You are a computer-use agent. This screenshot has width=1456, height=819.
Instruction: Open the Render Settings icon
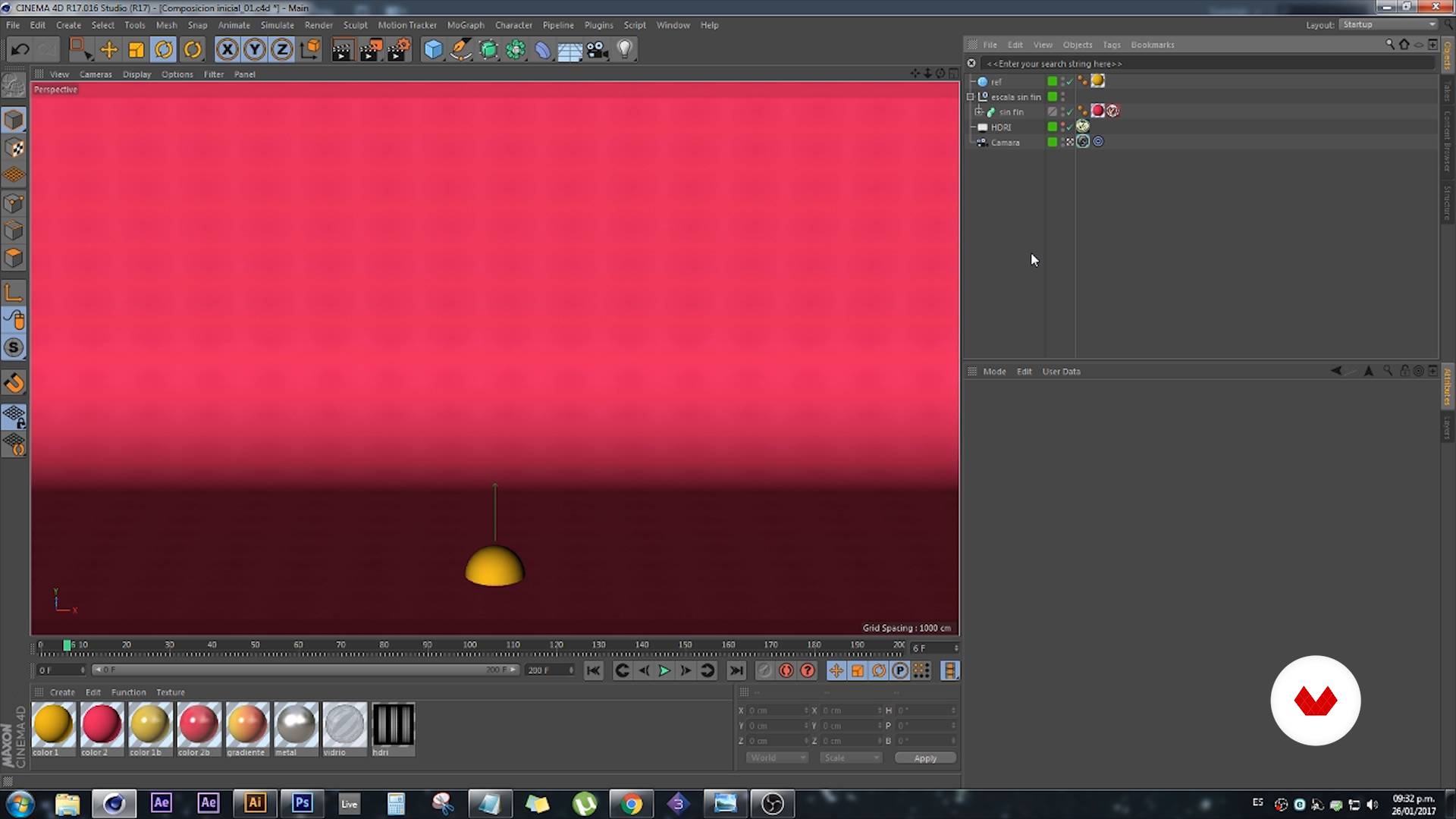(x=397, y=49)
